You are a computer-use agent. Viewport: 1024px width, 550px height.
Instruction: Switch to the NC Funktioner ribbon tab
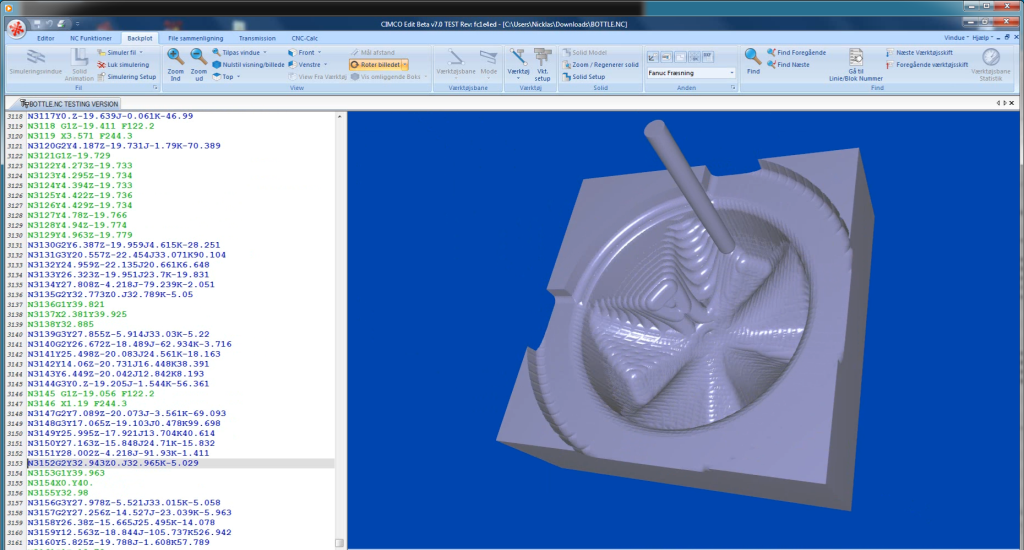(90, 37)
